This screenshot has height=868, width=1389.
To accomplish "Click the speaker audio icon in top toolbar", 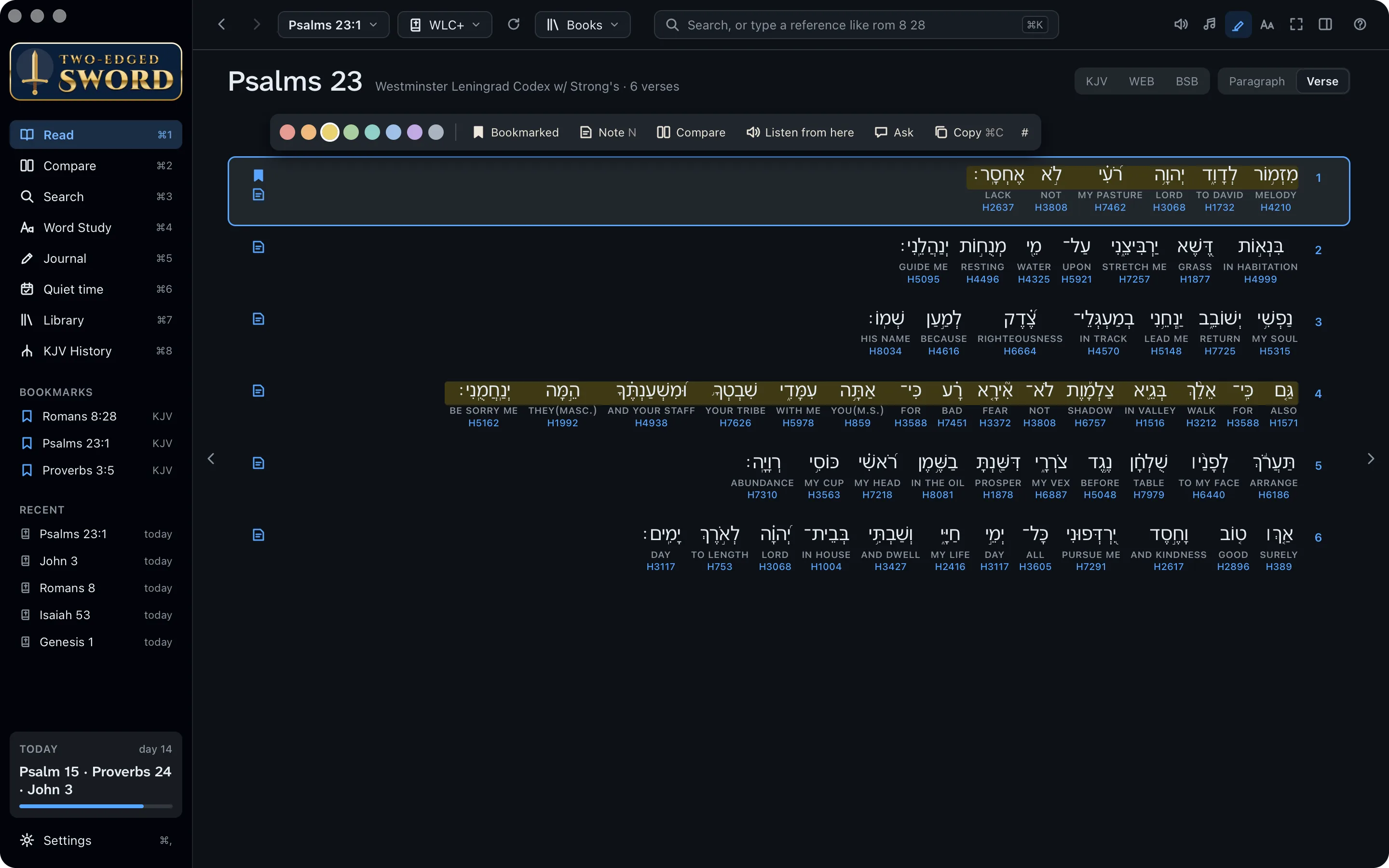I will pyautogui.click(x=1181, y=25).
